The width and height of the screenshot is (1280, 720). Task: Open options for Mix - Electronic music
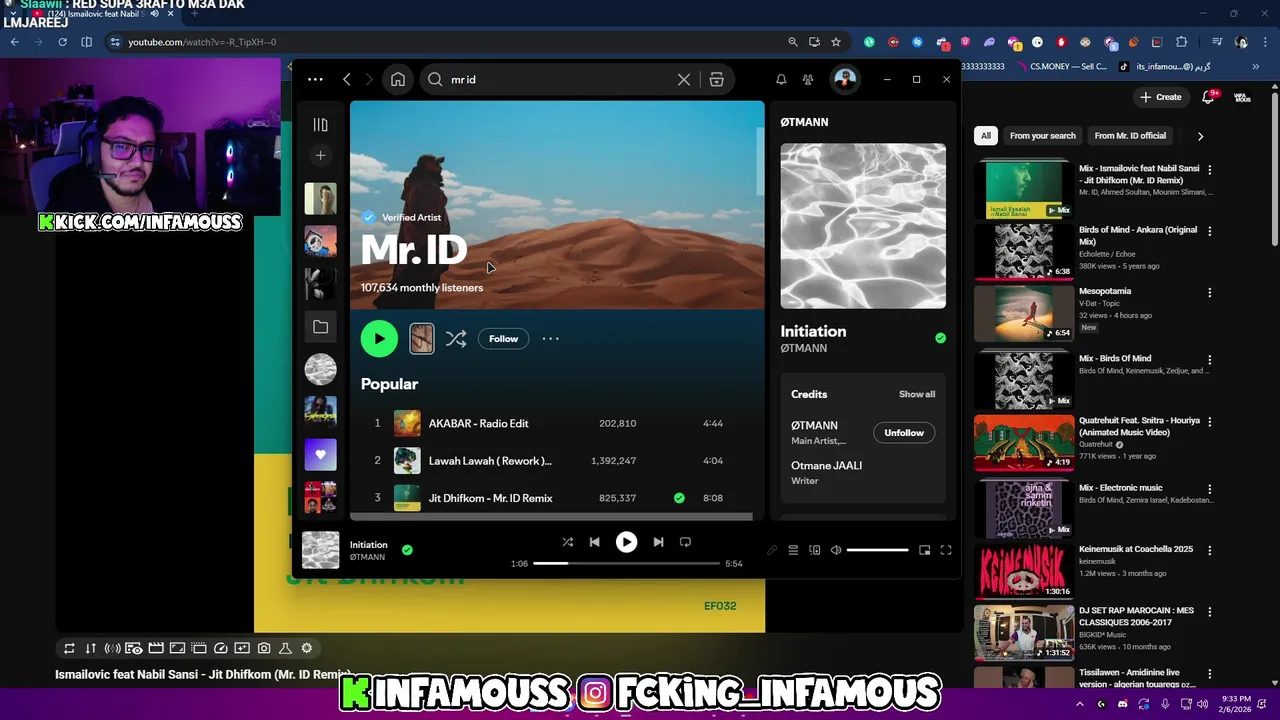[x=1209, y=489]
